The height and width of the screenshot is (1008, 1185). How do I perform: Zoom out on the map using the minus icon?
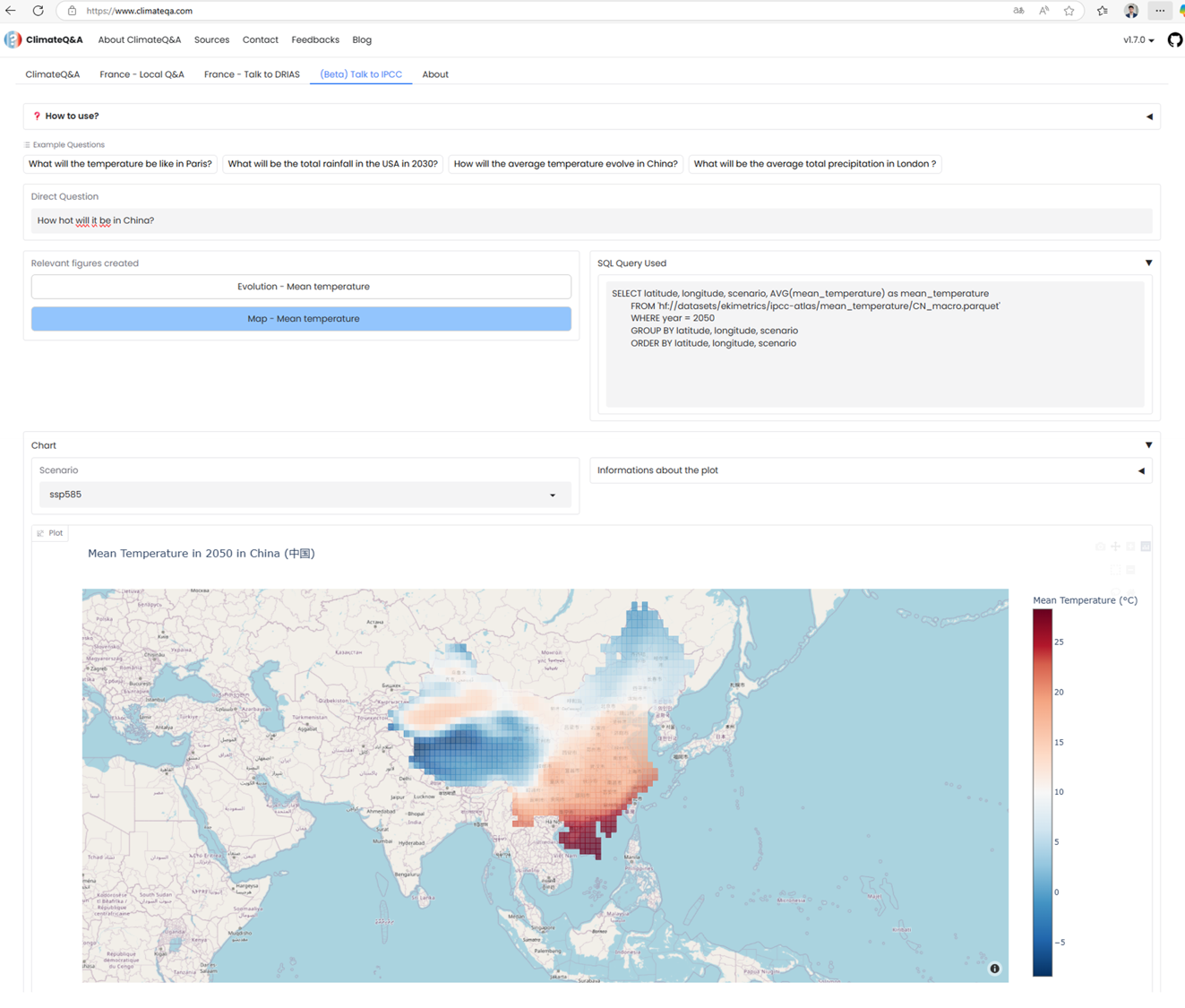coord(1130,570)
